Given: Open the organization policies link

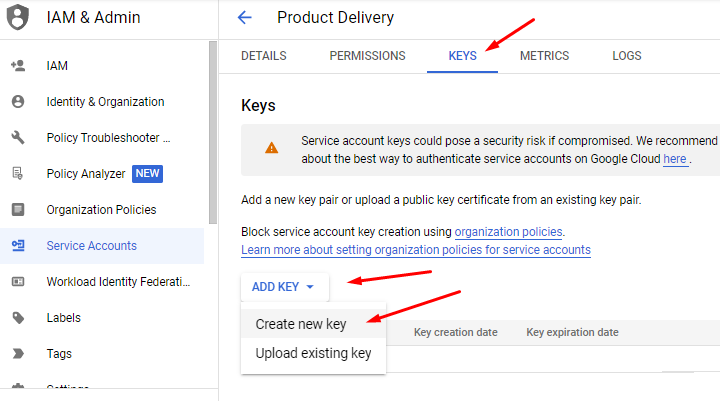Looking at the screenshot, I should pyautogui.click(x=508, y=232).
